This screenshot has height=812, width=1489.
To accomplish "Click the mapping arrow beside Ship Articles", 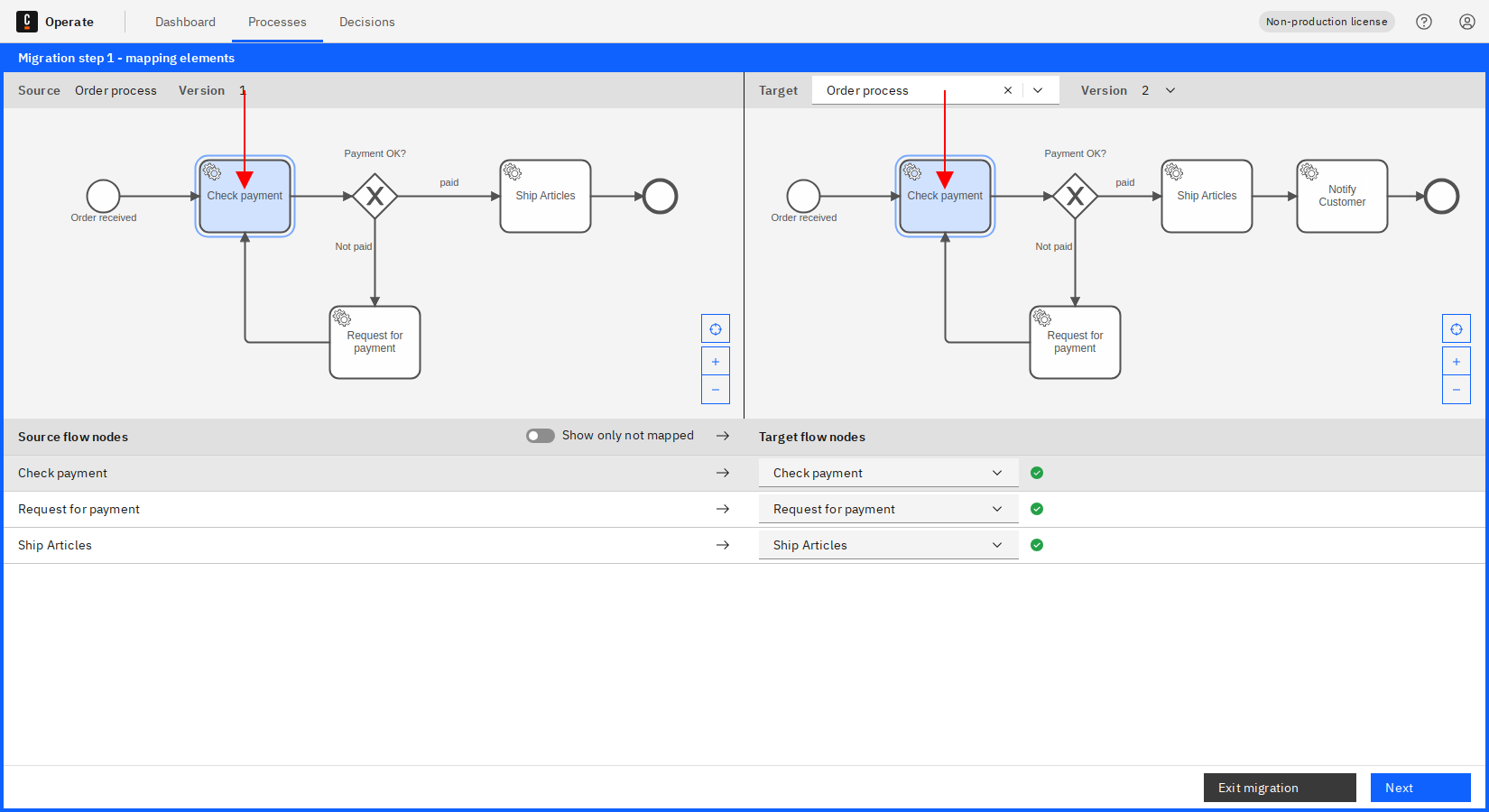I will point(723,545).
